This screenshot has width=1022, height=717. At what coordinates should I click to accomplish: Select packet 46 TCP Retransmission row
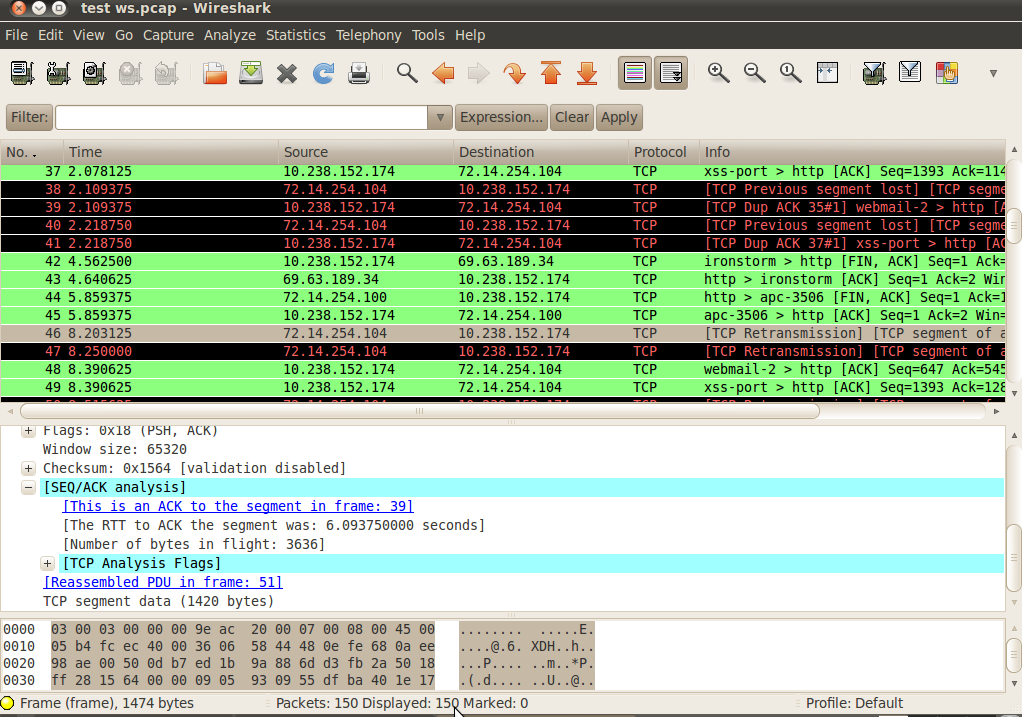coord(503,333)
